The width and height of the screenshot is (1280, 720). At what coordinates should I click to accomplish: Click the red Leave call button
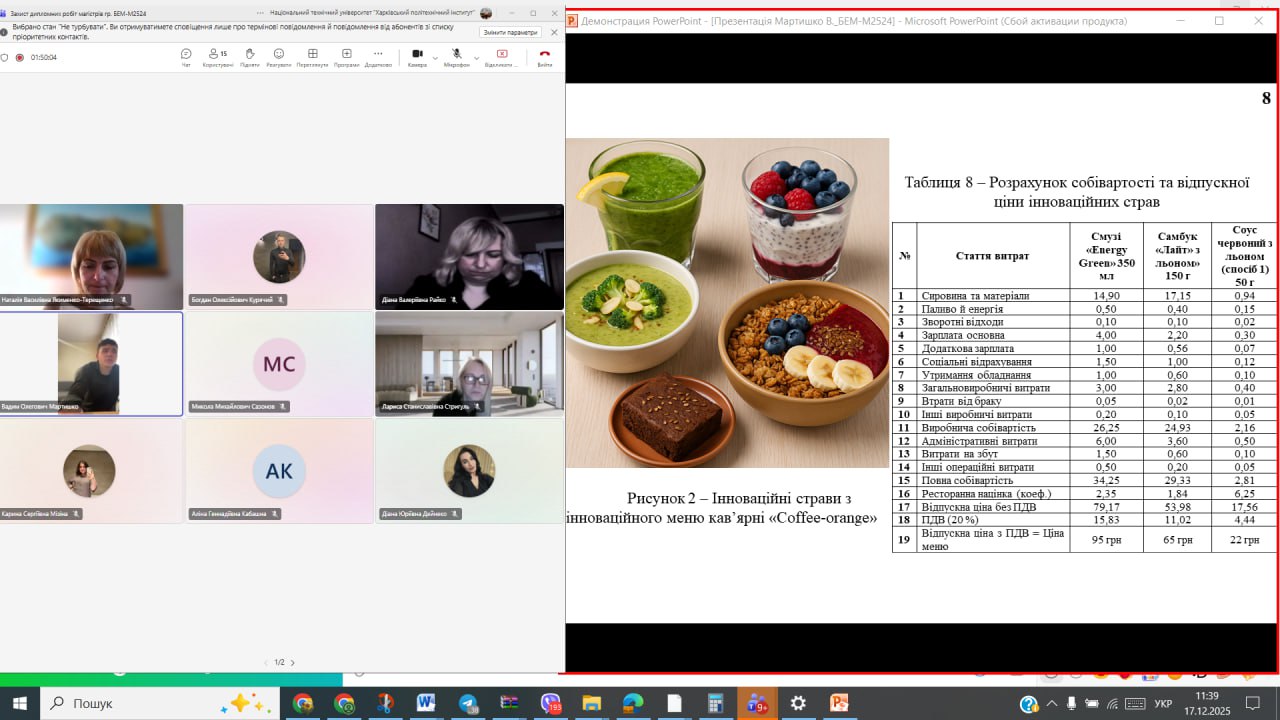tap(544, 55)
